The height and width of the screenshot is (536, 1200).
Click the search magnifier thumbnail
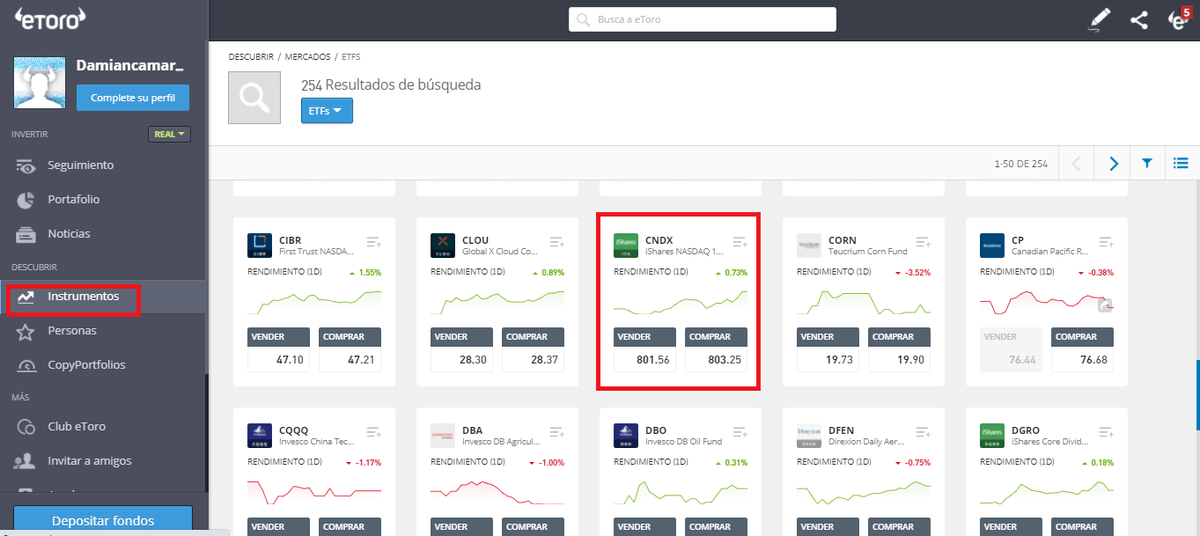(255, 97)
